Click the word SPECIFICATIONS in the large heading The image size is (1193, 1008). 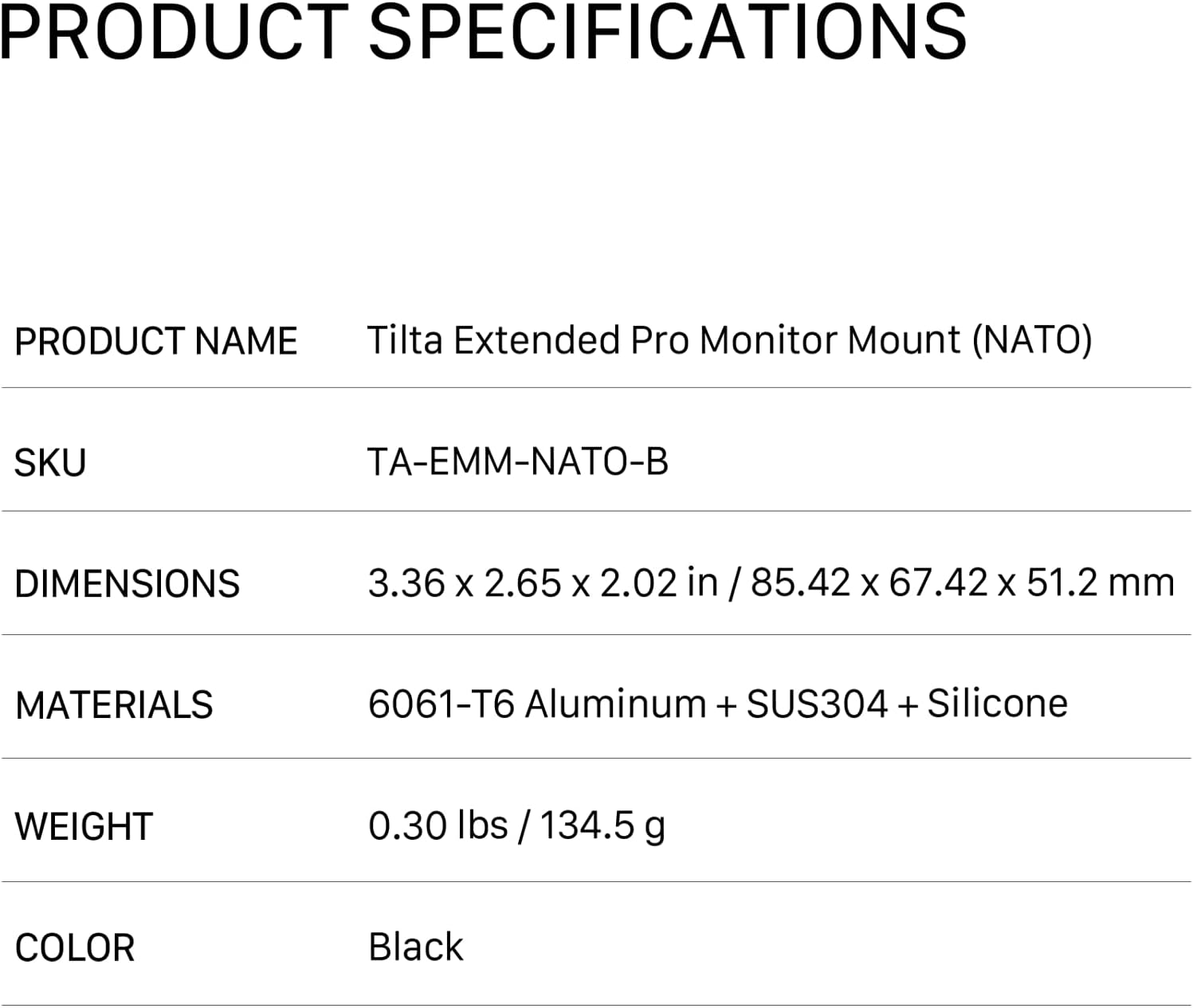point(668,32)
